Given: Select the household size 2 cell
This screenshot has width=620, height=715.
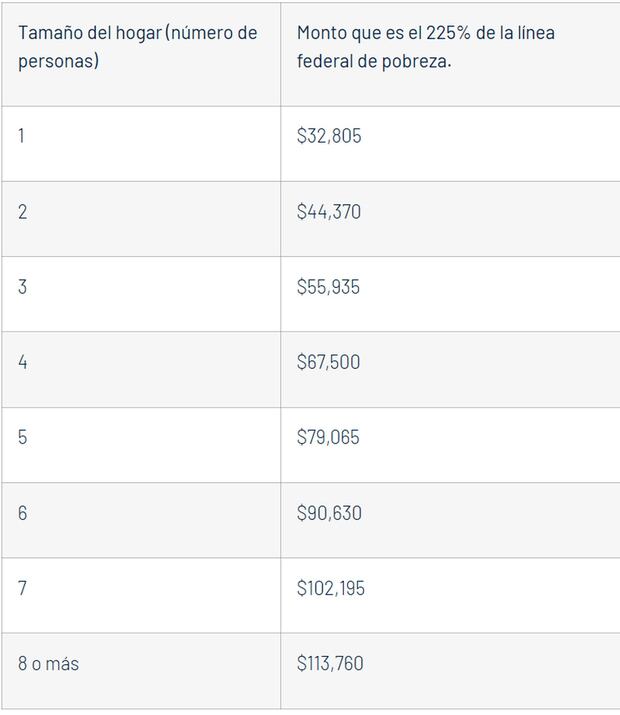Looking at the screenshot, I should coord(22,212).
